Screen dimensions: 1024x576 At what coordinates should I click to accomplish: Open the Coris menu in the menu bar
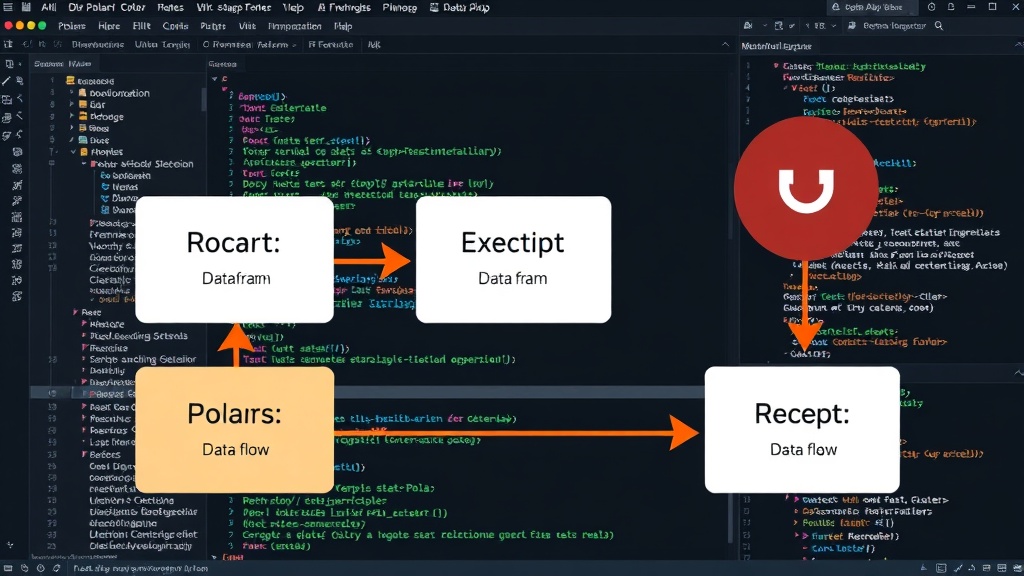point(175,26)
